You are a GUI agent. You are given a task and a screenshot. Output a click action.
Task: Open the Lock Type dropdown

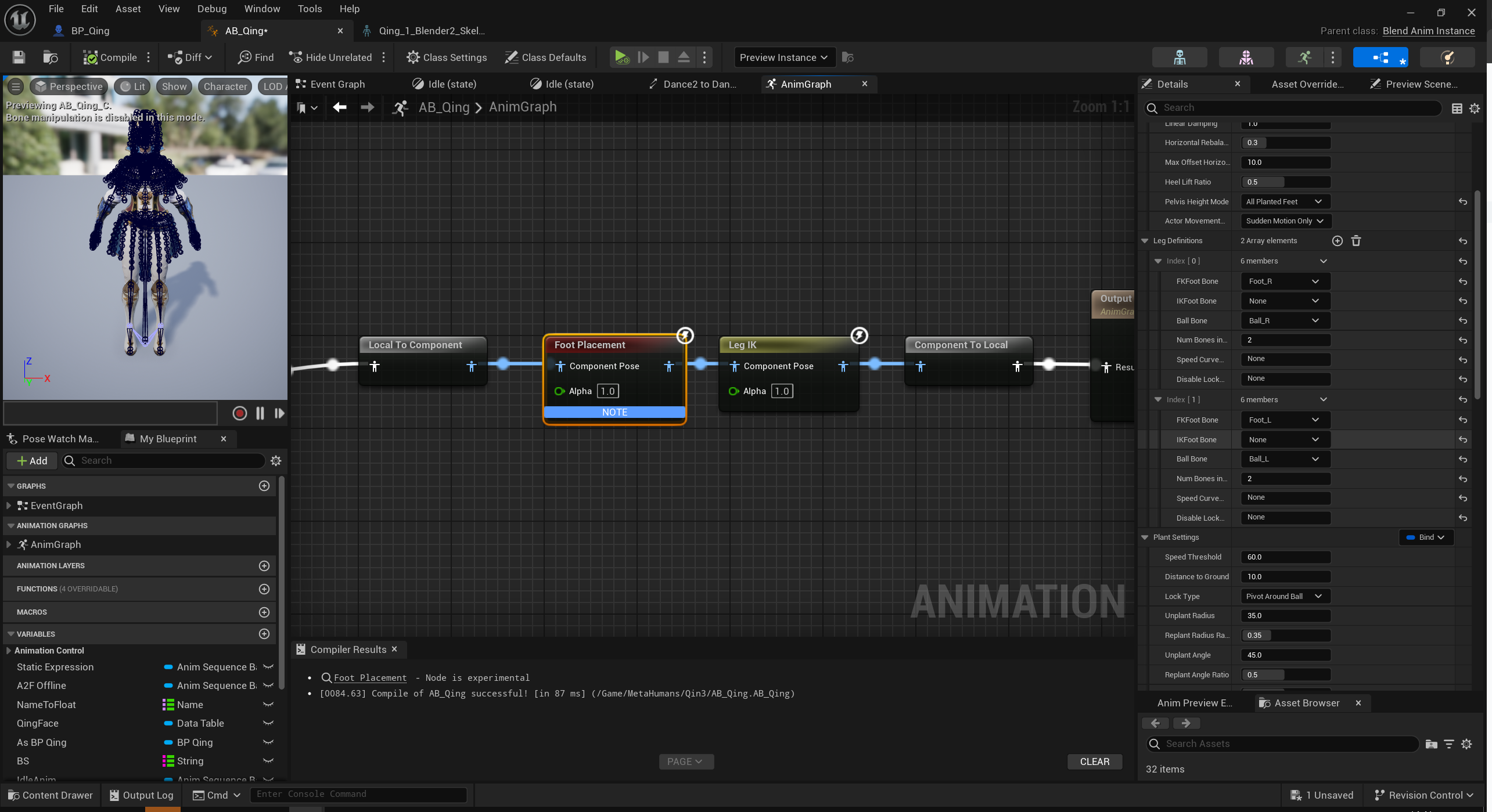1285,596
